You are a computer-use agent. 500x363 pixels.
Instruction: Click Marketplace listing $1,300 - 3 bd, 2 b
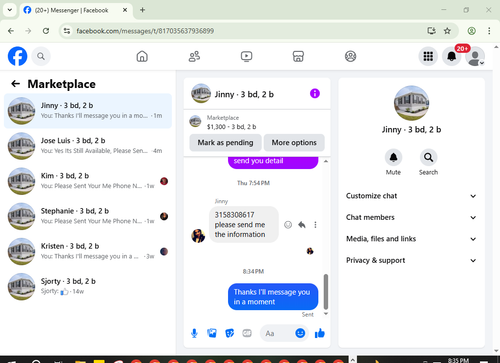tap(231, 127)
